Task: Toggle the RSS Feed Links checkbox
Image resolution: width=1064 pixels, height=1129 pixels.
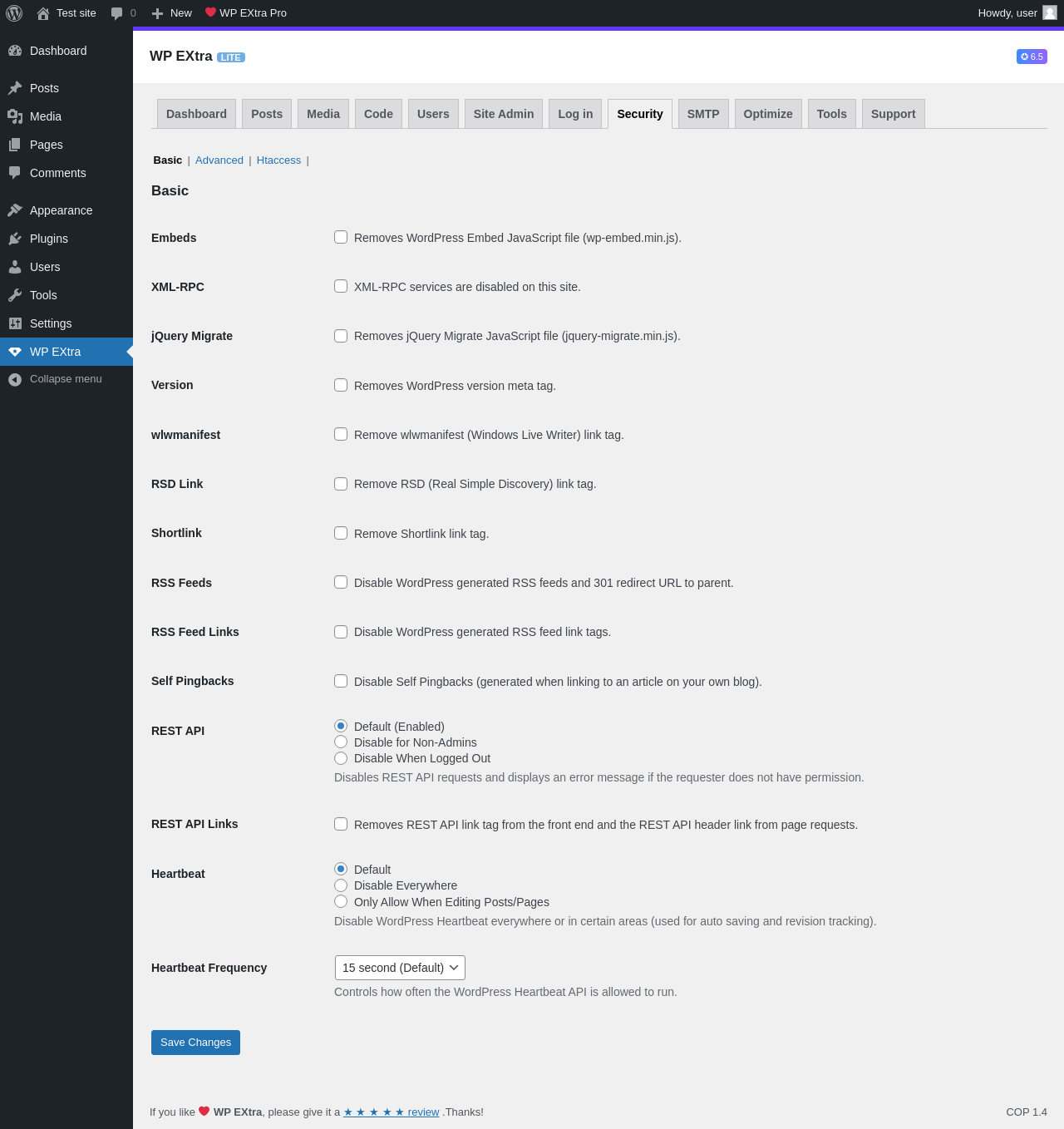Action: 341,632
